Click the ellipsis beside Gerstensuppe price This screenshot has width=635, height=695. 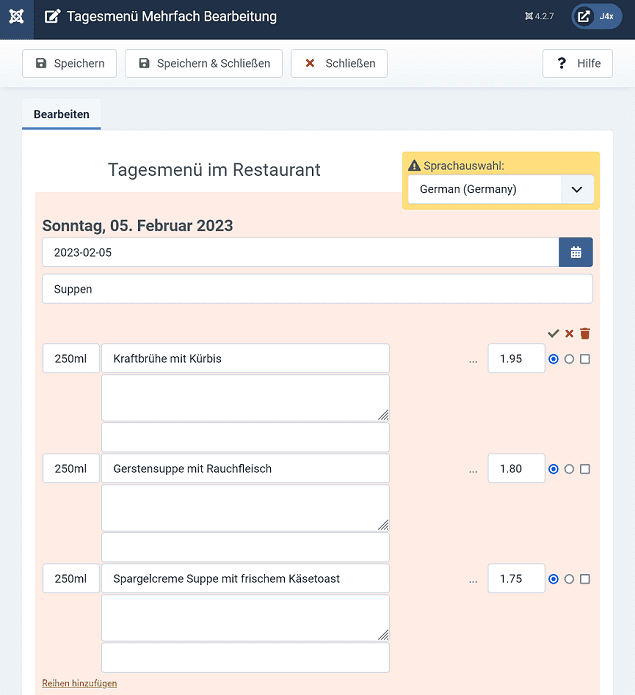coord(473,469)
